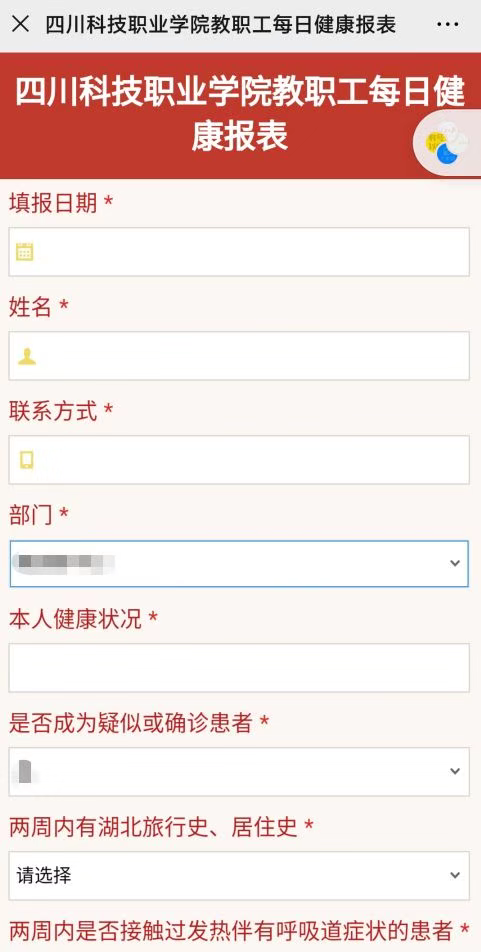Click the 两周内有湖北旅行史、居住史 label
Image resolution: width=481 pixels, height=952 pixels.
coord(153,826)
